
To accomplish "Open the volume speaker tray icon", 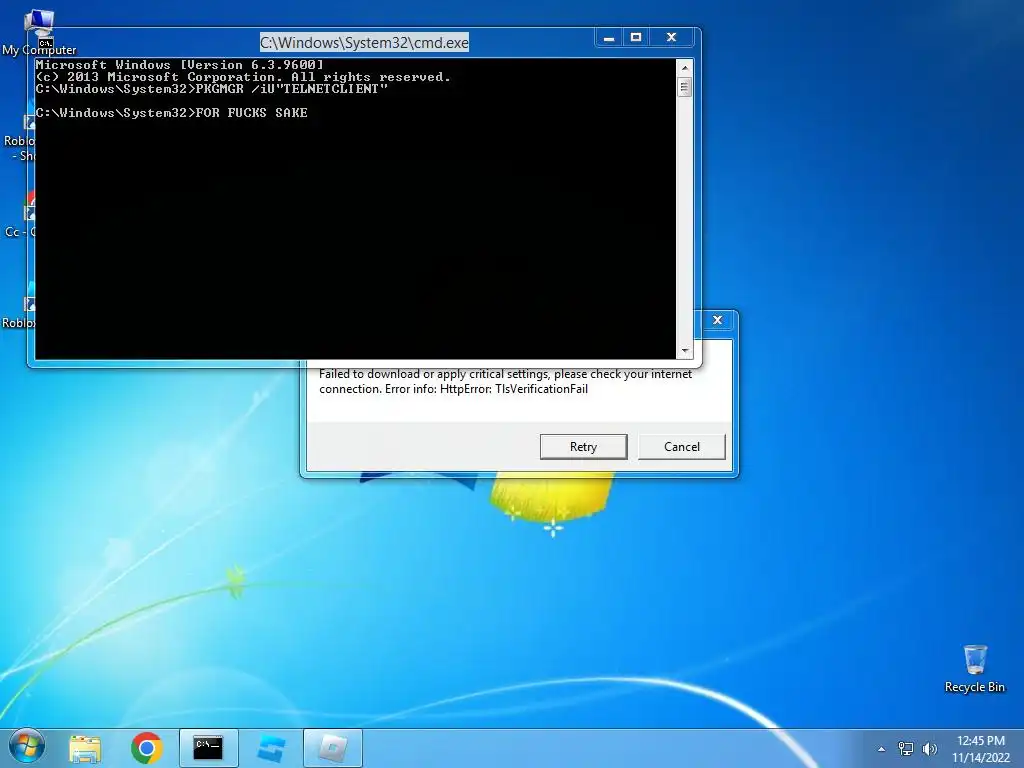I will (x=929, y=749).
